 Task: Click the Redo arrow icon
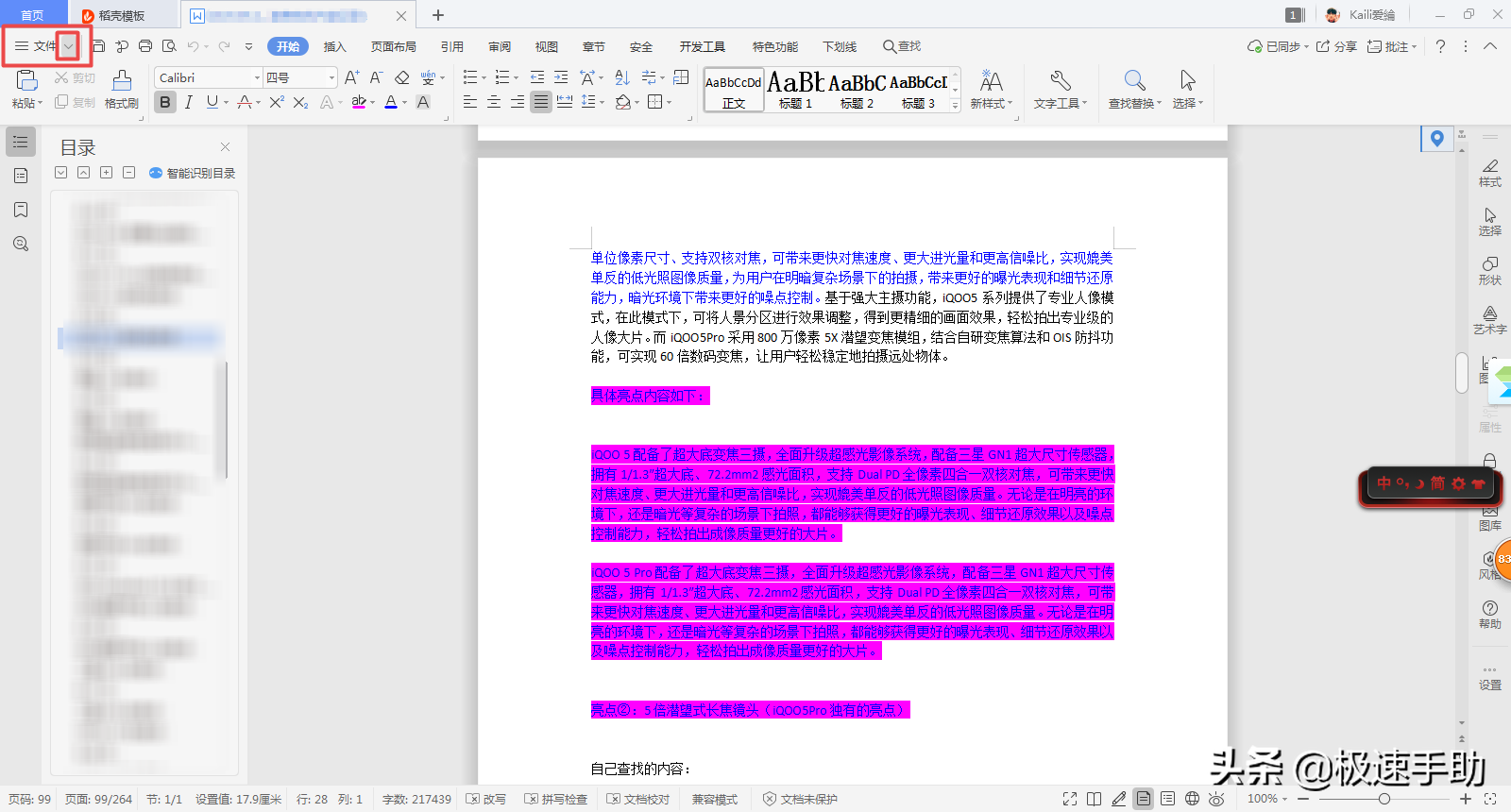[224, 46]
